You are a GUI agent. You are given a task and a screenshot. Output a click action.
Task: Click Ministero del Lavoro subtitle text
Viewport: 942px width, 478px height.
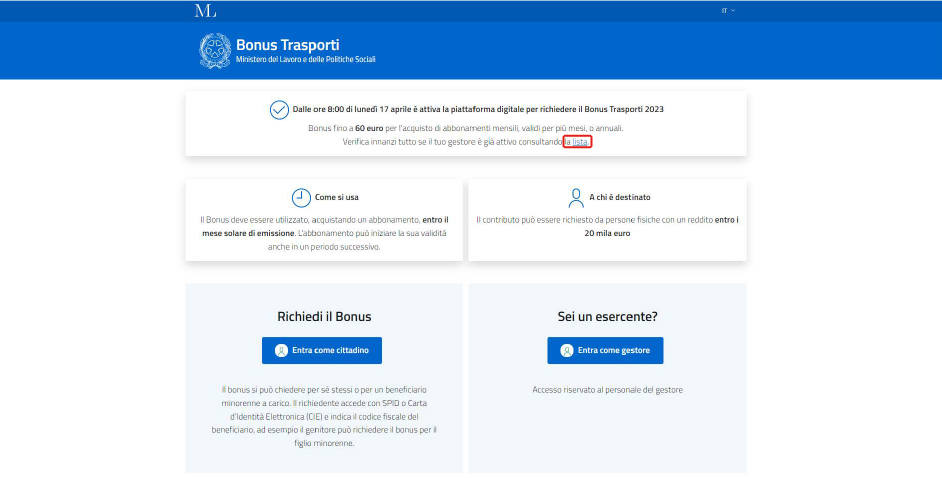click(306, 60)
